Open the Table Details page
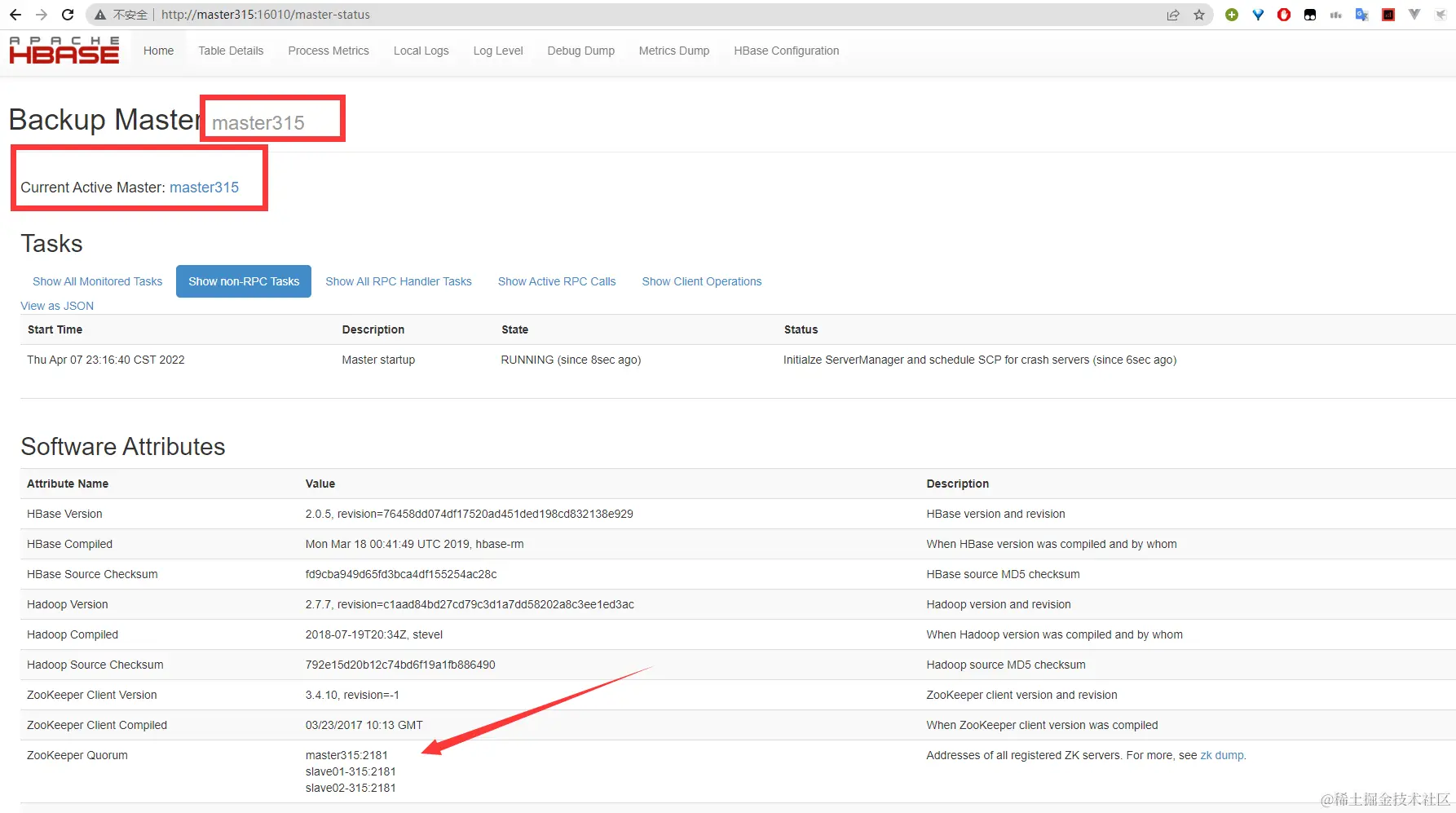The height and width of the screenshot is (813, 1456). click(231, 51)
